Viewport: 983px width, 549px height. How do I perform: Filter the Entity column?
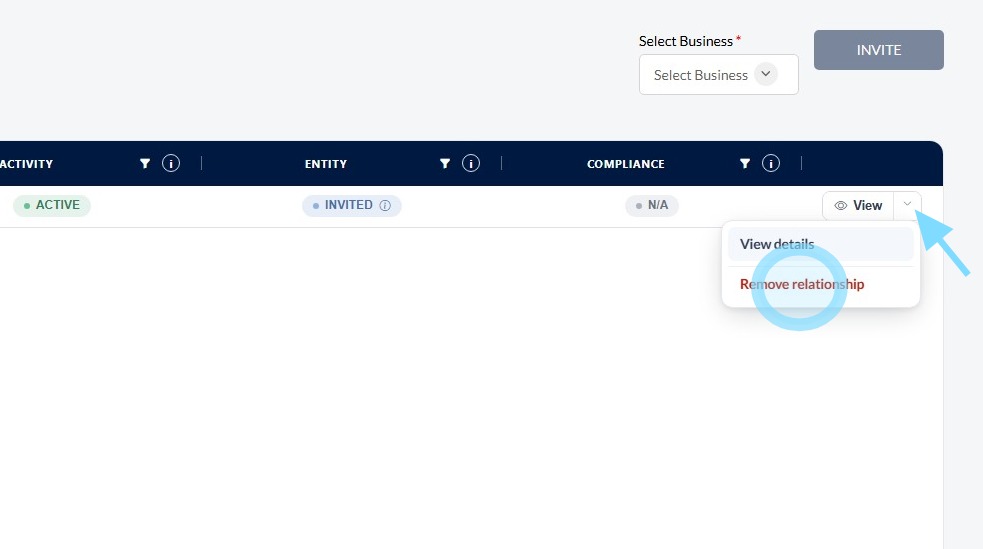(444, 164)
